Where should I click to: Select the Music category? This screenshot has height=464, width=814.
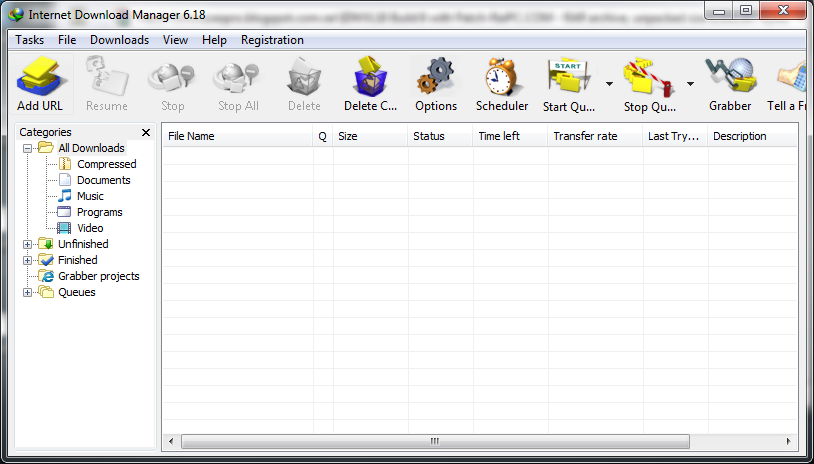point(90,196)
